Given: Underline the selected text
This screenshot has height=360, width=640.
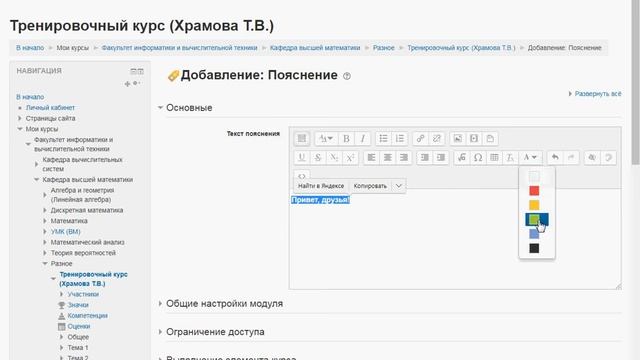Looking at the screenshot, I should [302, 158].
